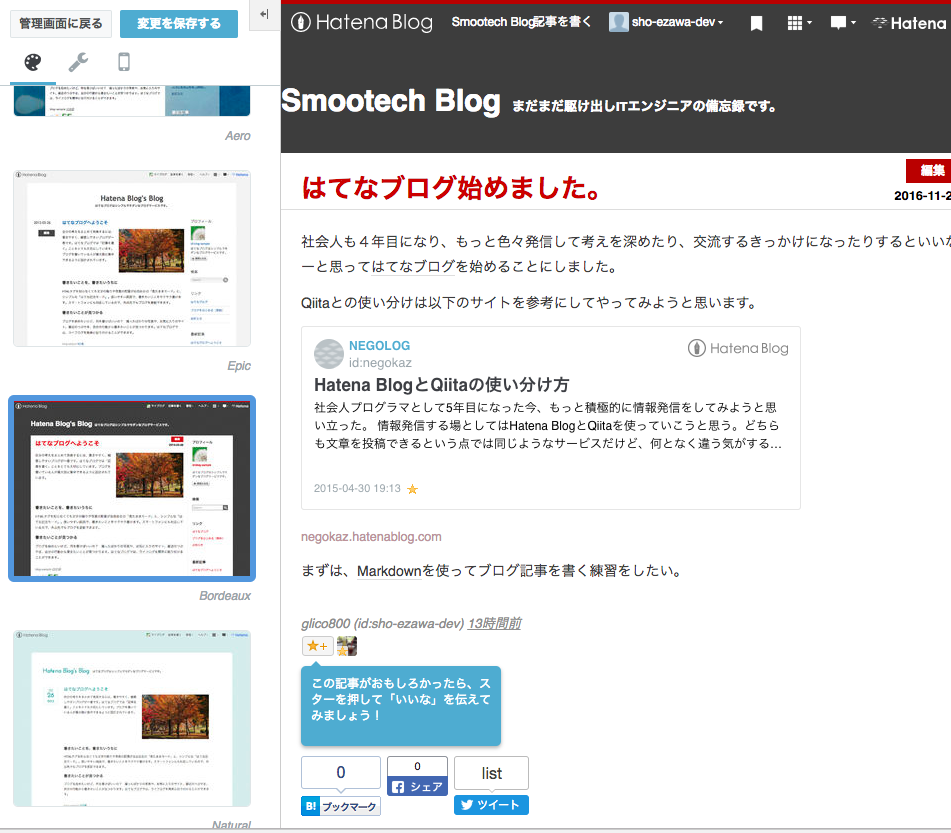This screenshot has height=833, width=951.
Task: Open the sho-ezawa-dev account dropdown
Action: click(677, 22)
